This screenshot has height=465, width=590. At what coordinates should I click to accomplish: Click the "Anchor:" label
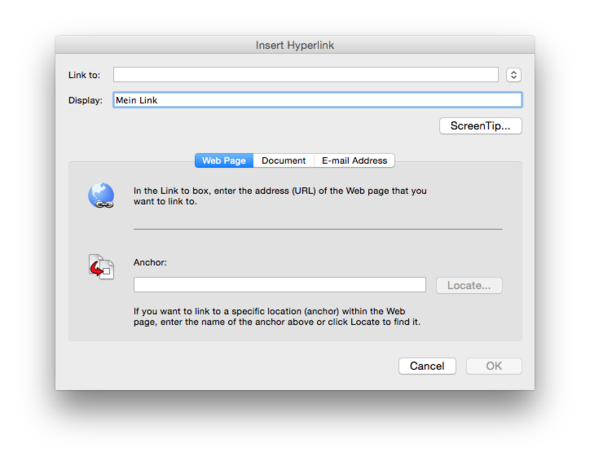click(150, 262)
